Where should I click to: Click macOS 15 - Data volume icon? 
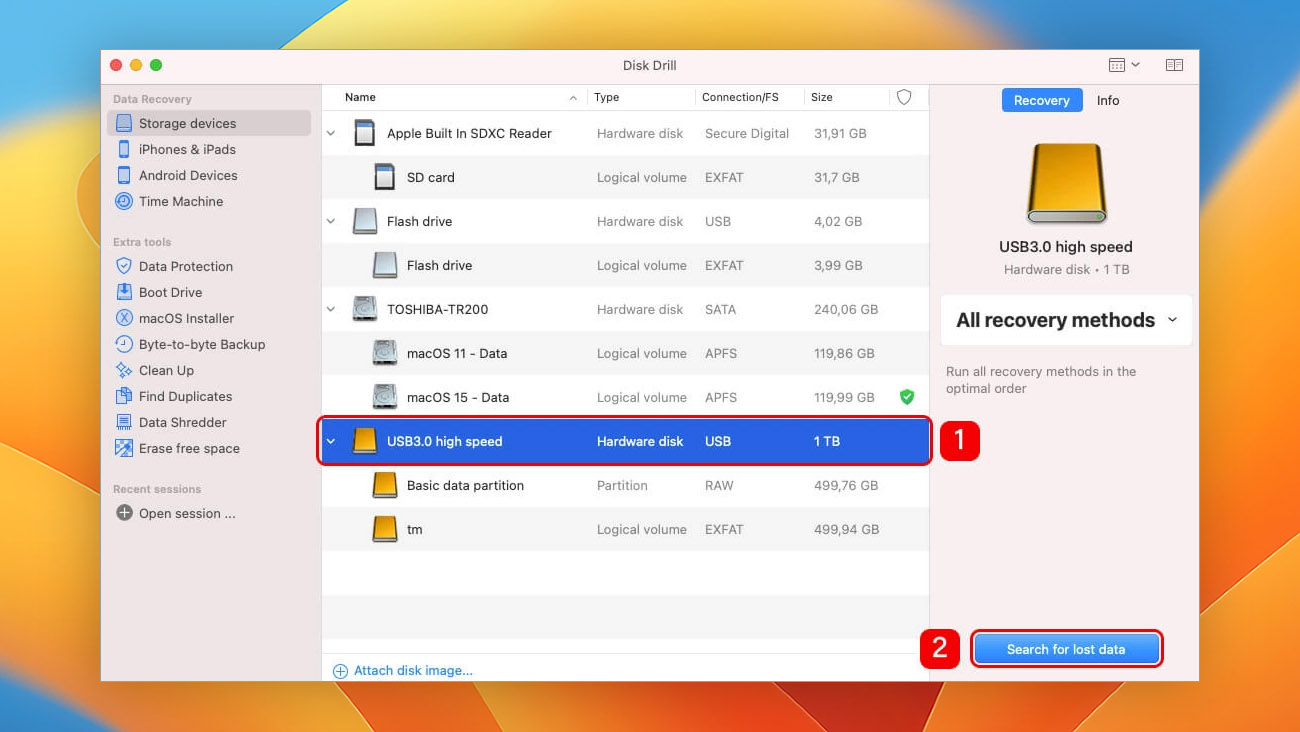click(x=384, y=397)
